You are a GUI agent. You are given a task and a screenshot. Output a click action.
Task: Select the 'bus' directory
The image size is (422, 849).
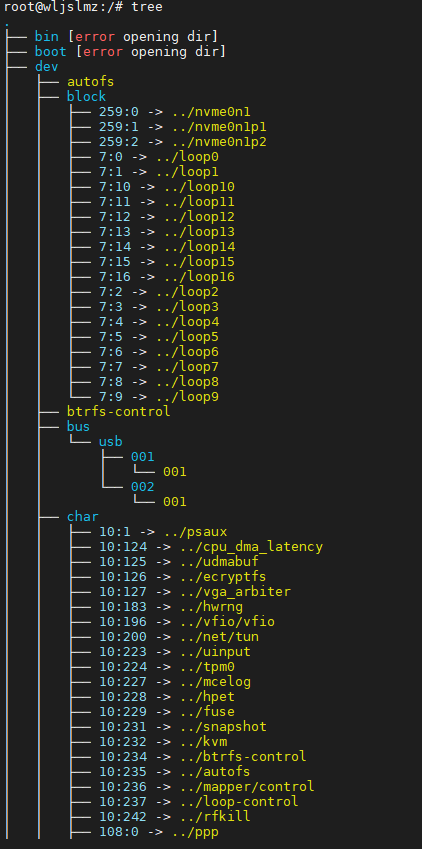point(79,427)
